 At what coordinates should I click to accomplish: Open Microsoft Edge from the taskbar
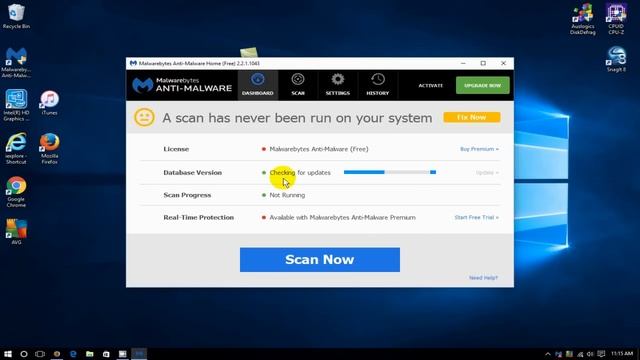[x=73, y=354]
